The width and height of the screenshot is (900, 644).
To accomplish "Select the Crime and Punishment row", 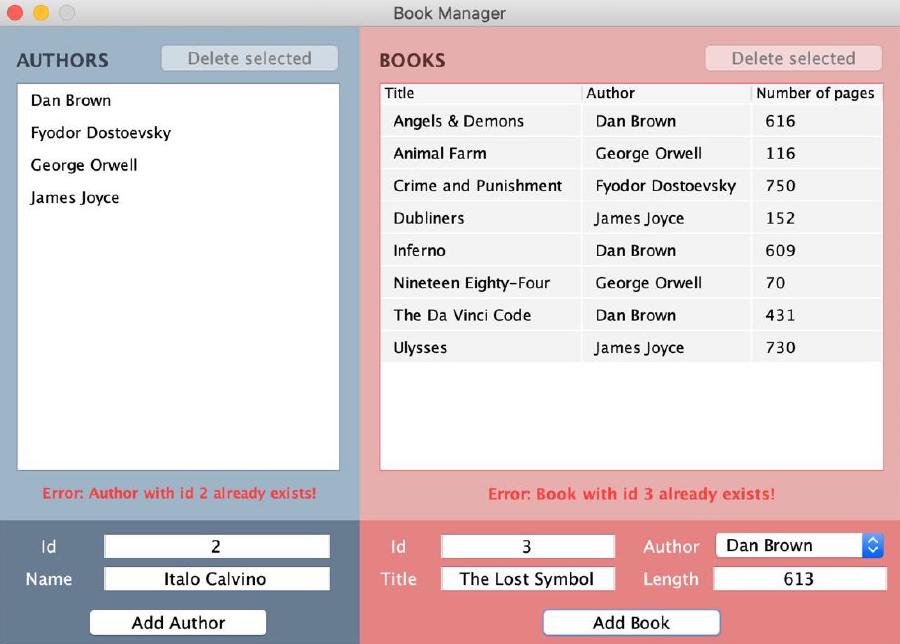I will click(x=477, y=186).
